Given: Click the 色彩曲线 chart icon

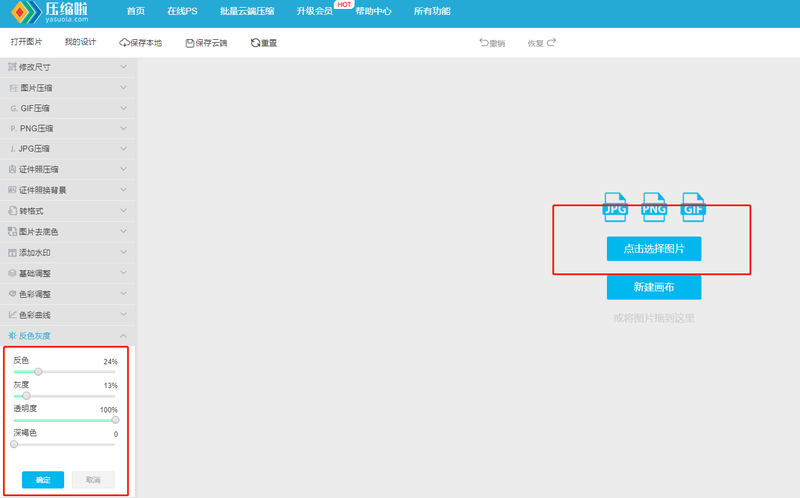Looking at the screenshot, I should tap(12, 315).
